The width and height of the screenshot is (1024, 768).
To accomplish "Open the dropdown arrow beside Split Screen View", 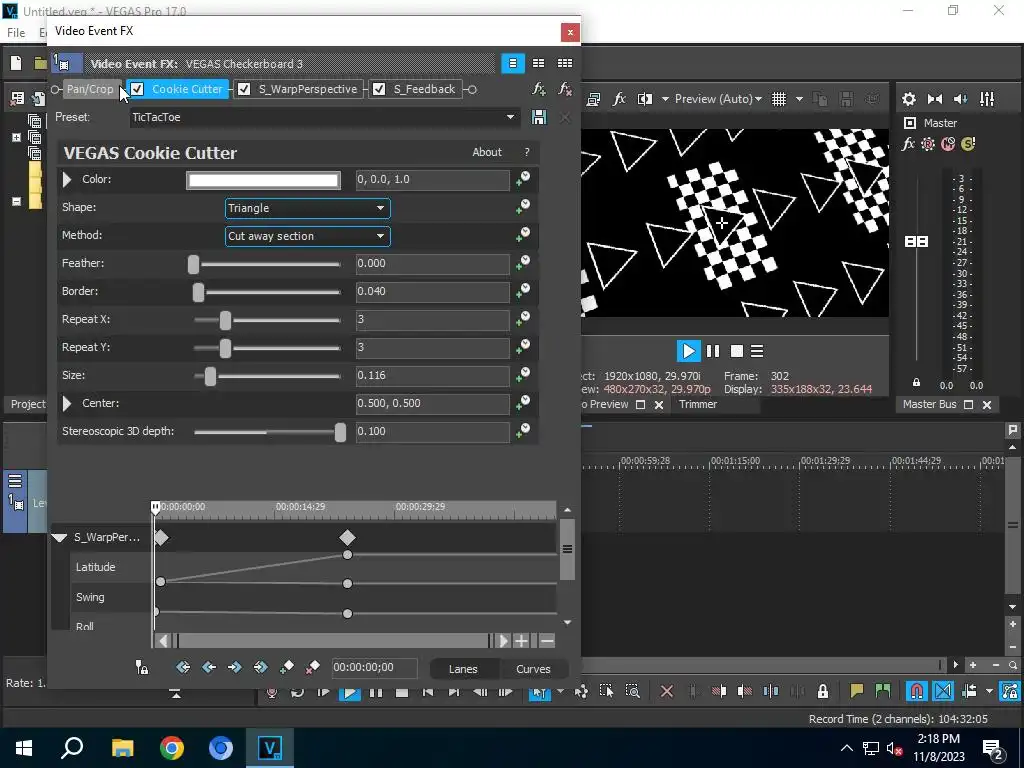I will [x=665, y=99].
